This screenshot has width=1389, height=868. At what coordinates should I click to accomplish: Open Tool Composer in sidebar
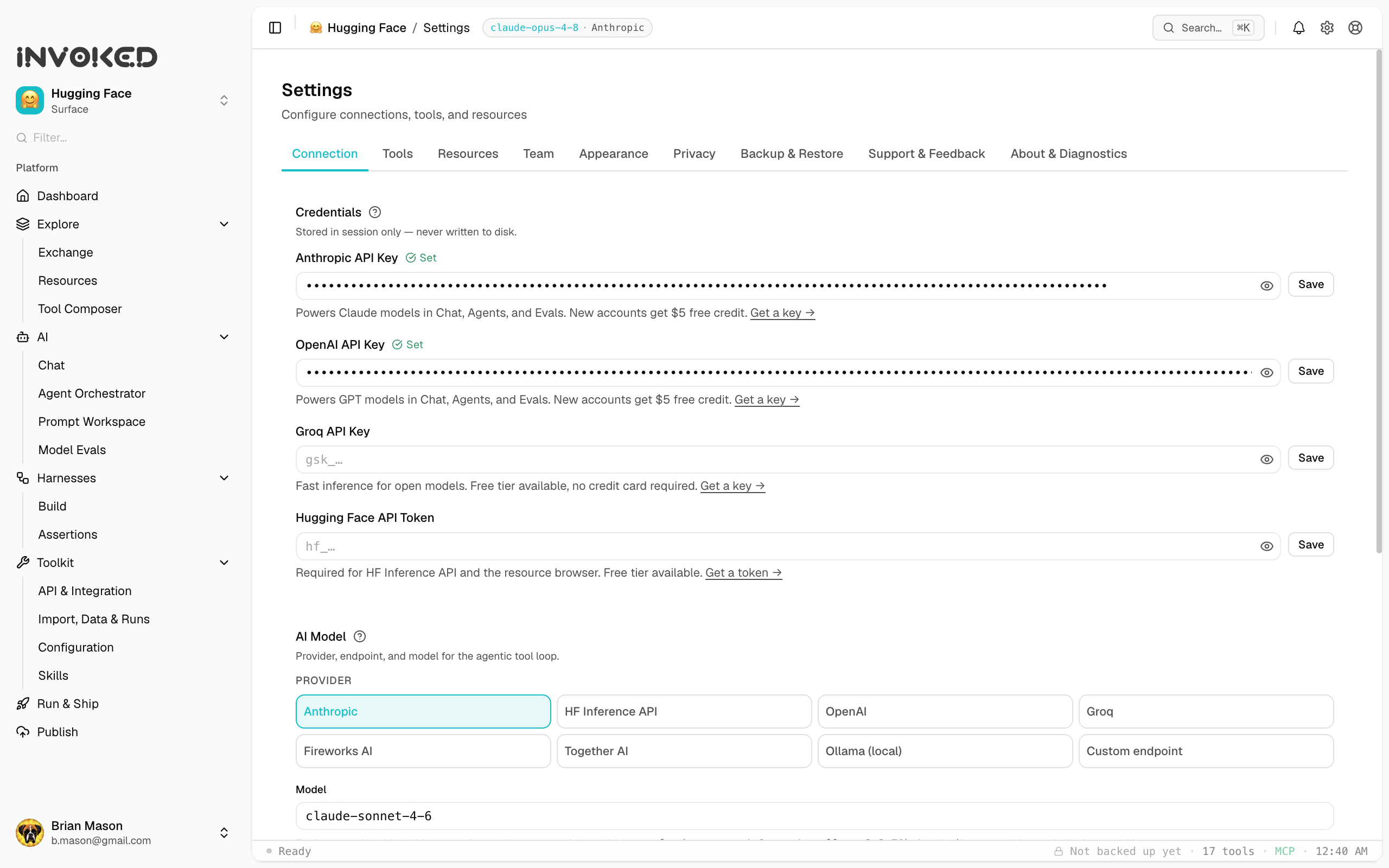[x=80, y=309]
